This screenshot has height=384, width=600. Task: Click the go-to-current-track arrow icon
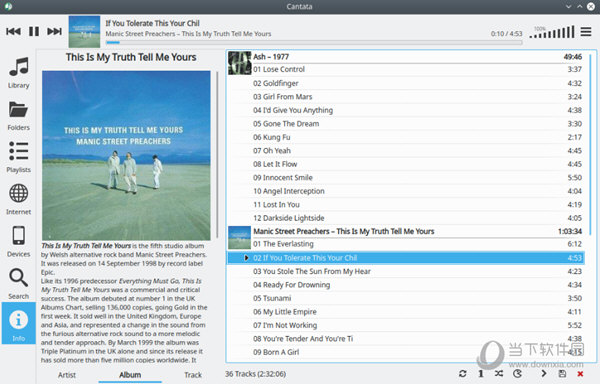(x=544, y=374)
